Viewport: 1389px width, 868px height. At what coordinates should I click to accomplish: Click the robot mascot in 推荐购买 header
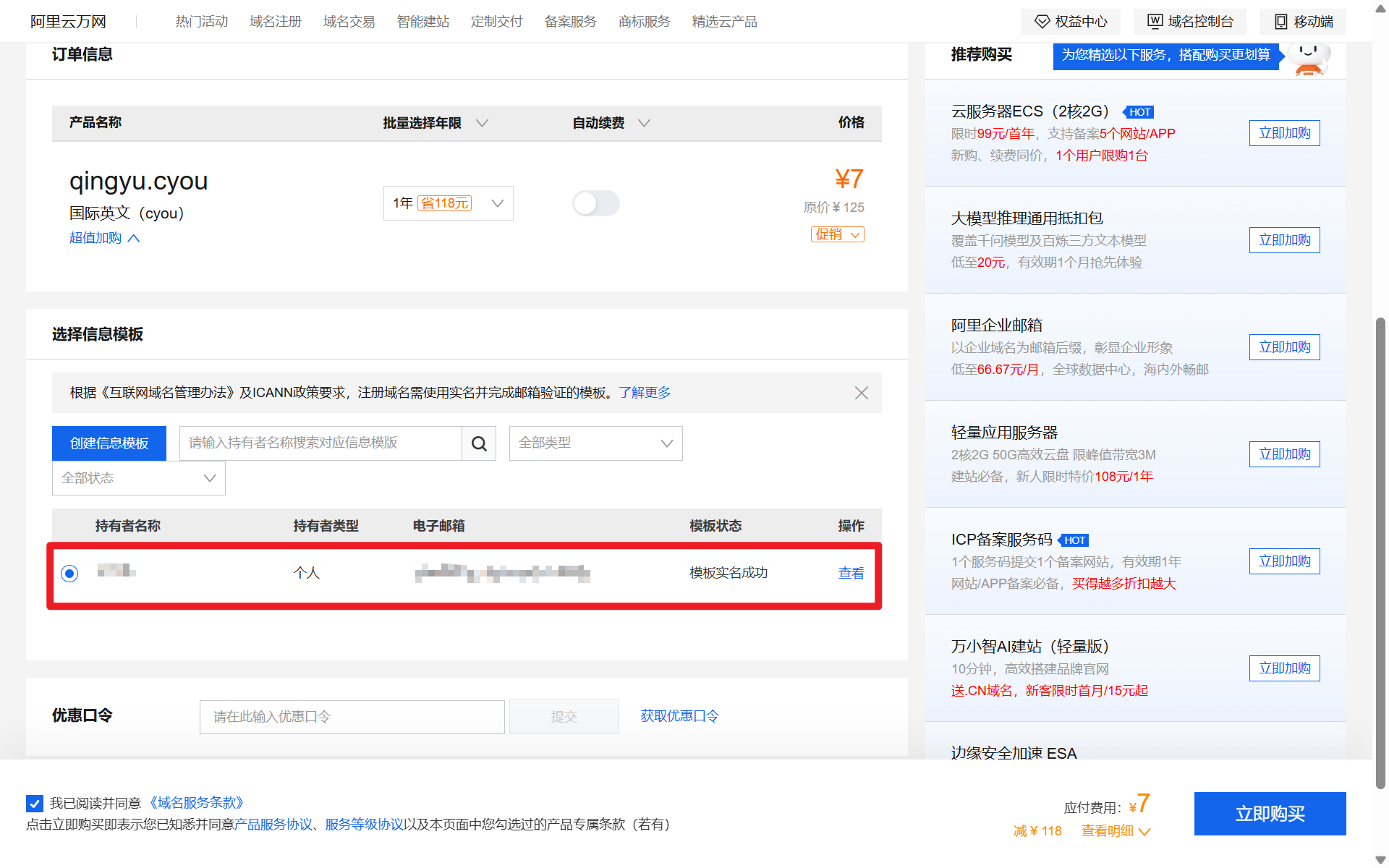pyautogui.click(x=1311, y=58)
